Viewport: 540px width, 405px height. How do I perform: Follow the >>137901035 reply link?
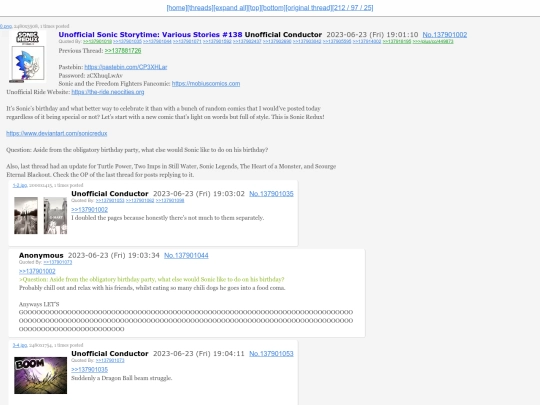tap(90, 370)
